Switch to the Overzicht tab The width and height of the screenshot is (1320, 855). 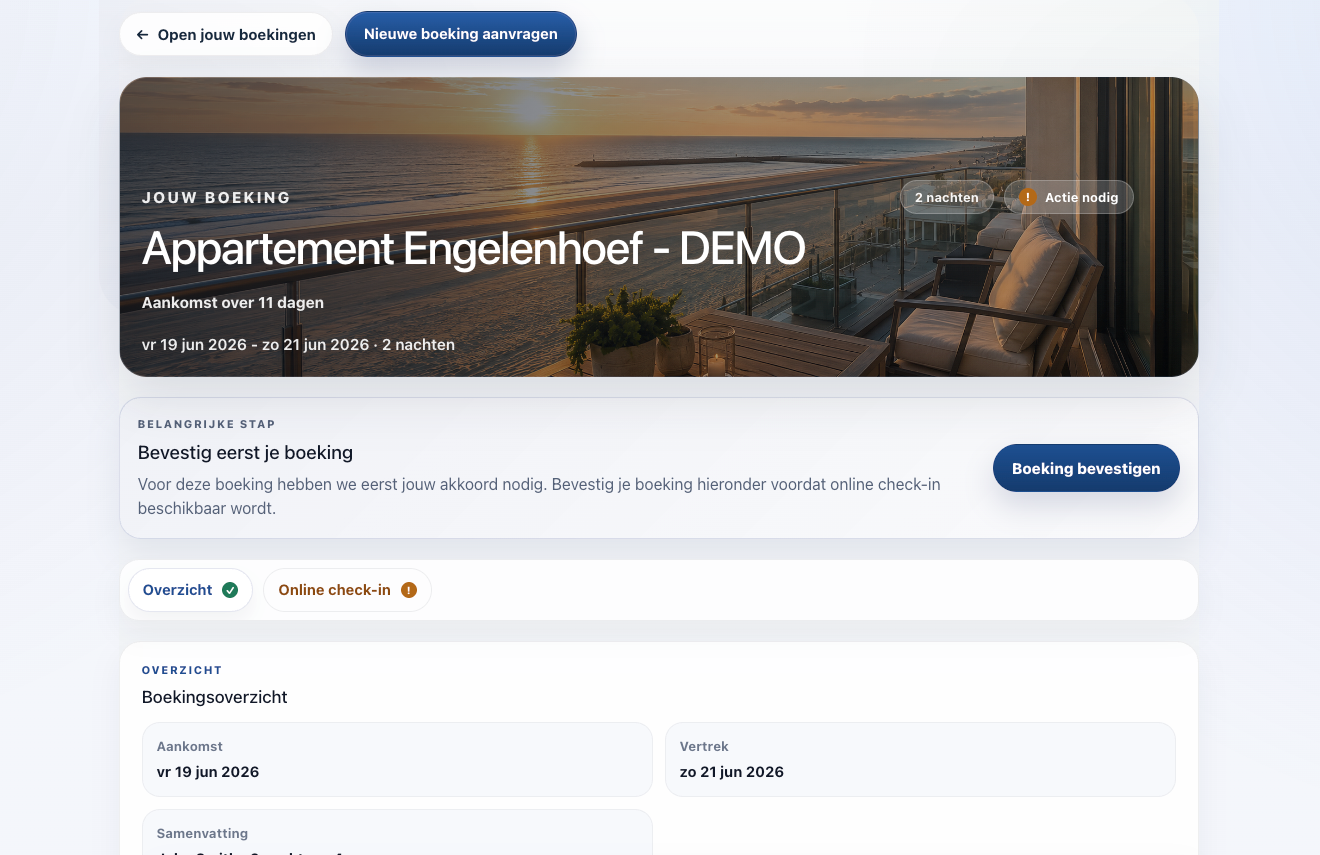190,590
